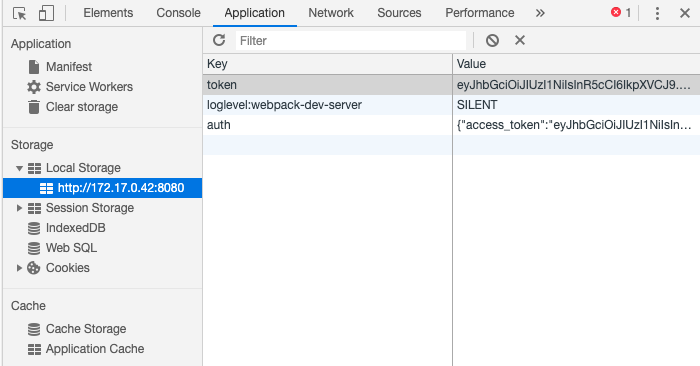This screenshot has height=366, width=700.
Task: Select the SILENT value cell
Action: point(576,105)
